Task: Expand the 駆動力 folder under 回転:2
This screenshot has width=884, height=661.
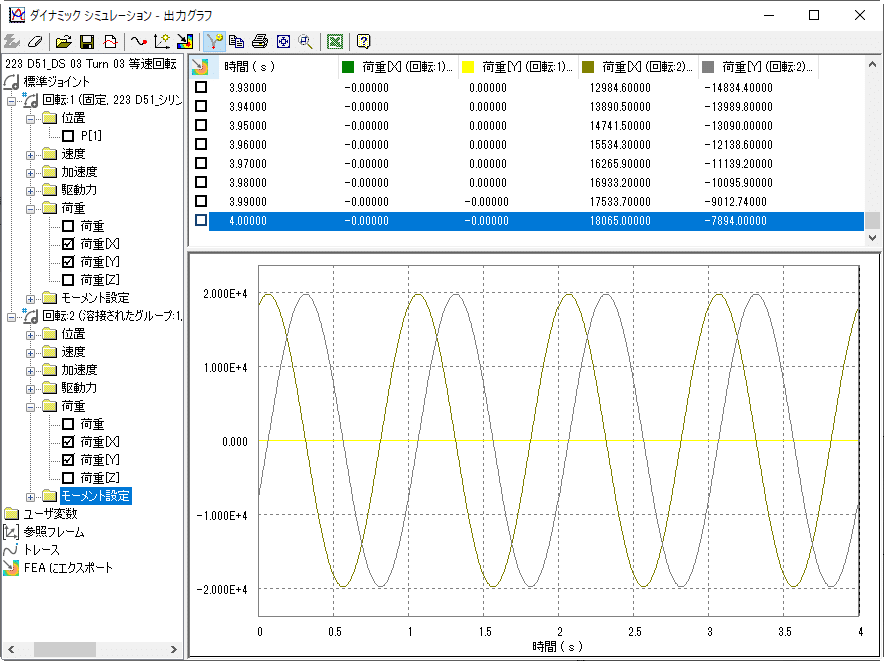Action: [x=31, y=388]
